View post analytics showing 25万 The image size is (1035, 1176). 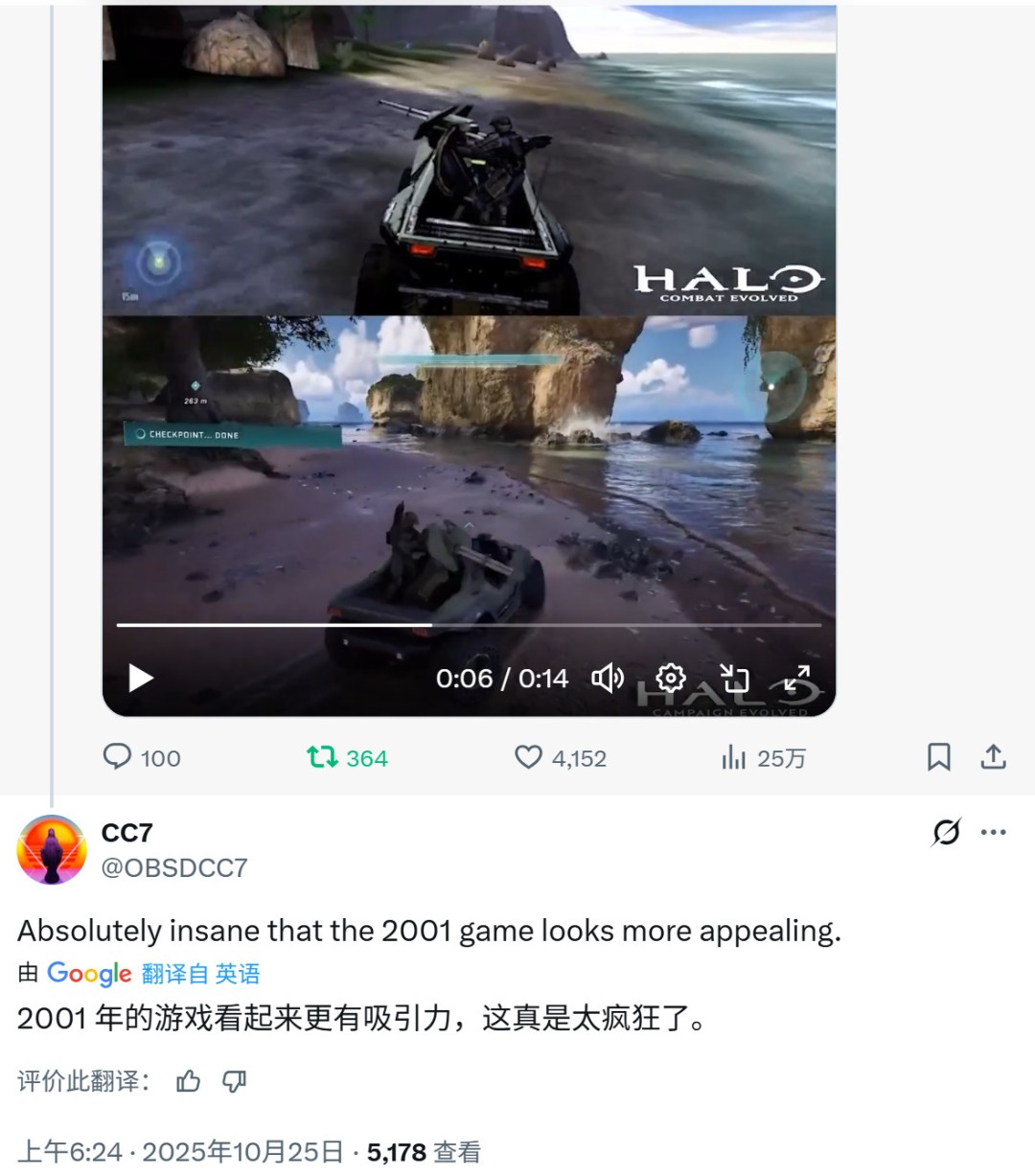click(763, 757)
